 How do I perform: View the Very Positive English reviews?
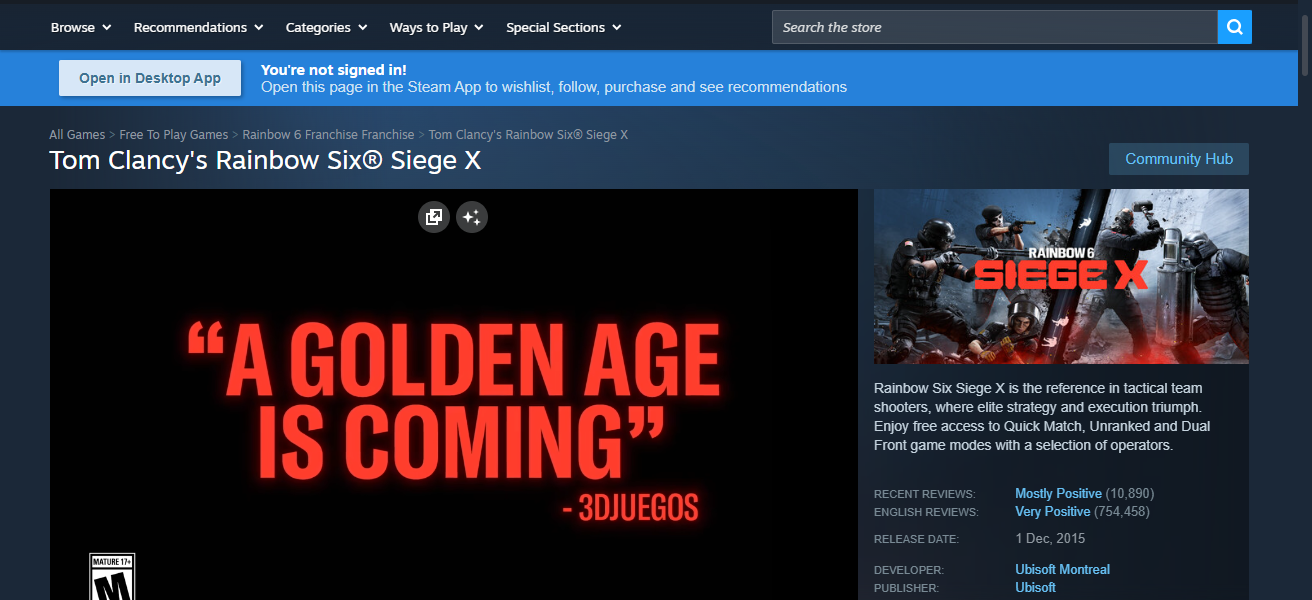(1052, 511)
